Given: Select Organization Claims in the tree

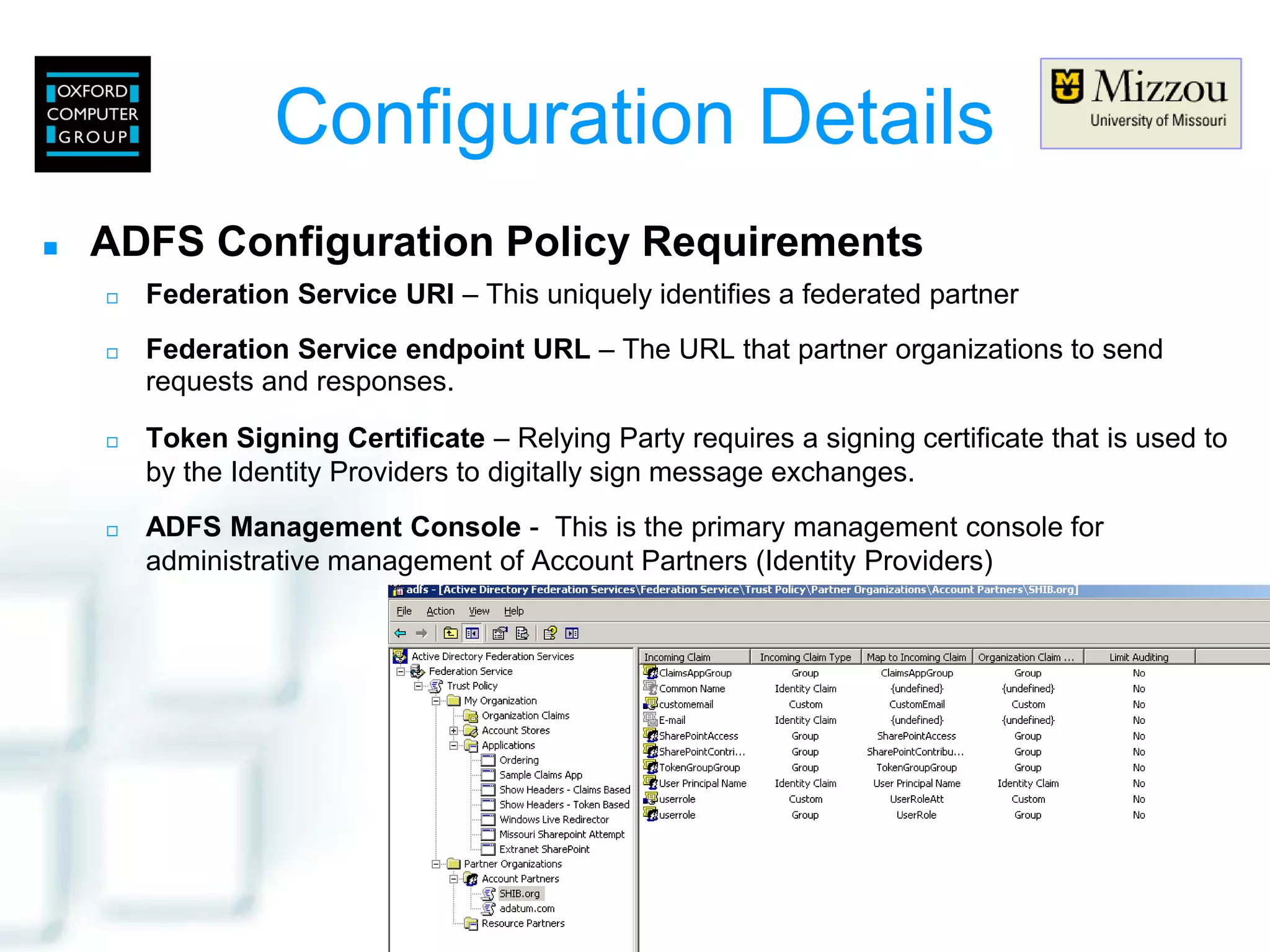Looking at the screenshot, I should coord(525,716).
